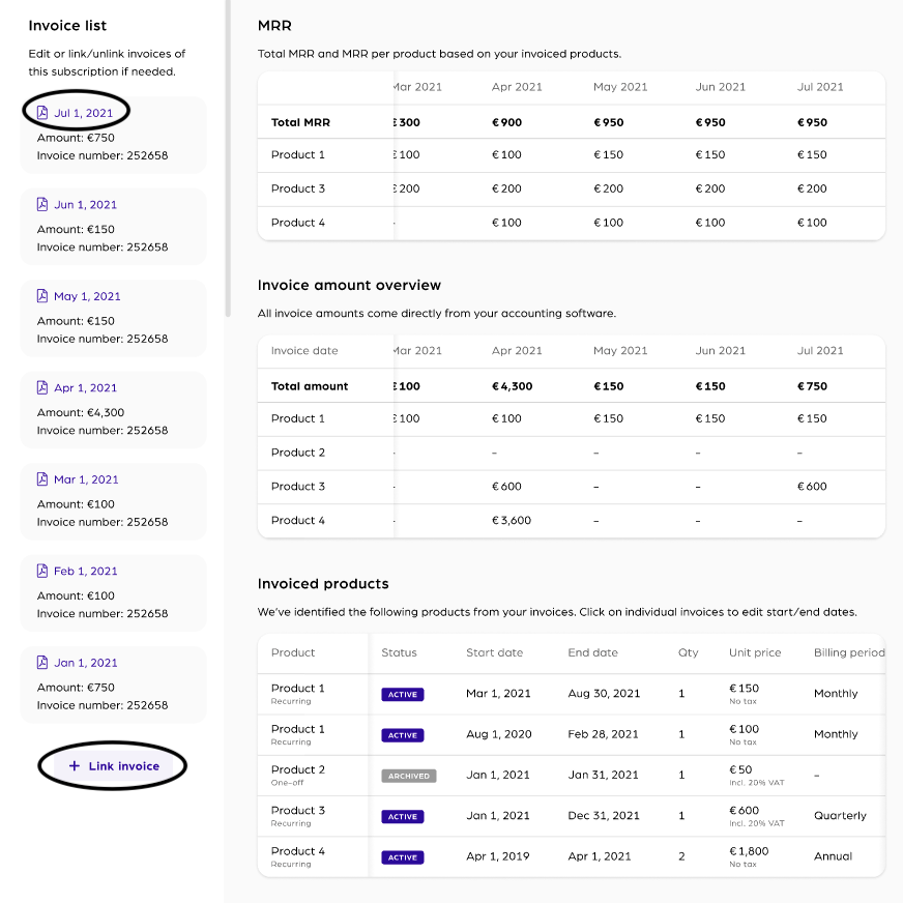This screenshot has height=904, width=904.
Task: Click the PDF icon beside Jun 1, 2021
Action: [x=42, y=204]
